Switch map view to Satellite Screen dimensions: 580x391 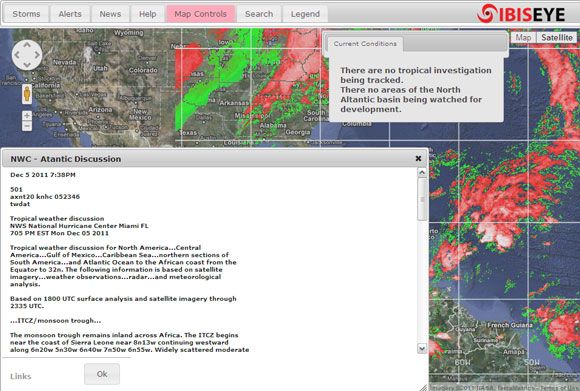click(557, 37)
